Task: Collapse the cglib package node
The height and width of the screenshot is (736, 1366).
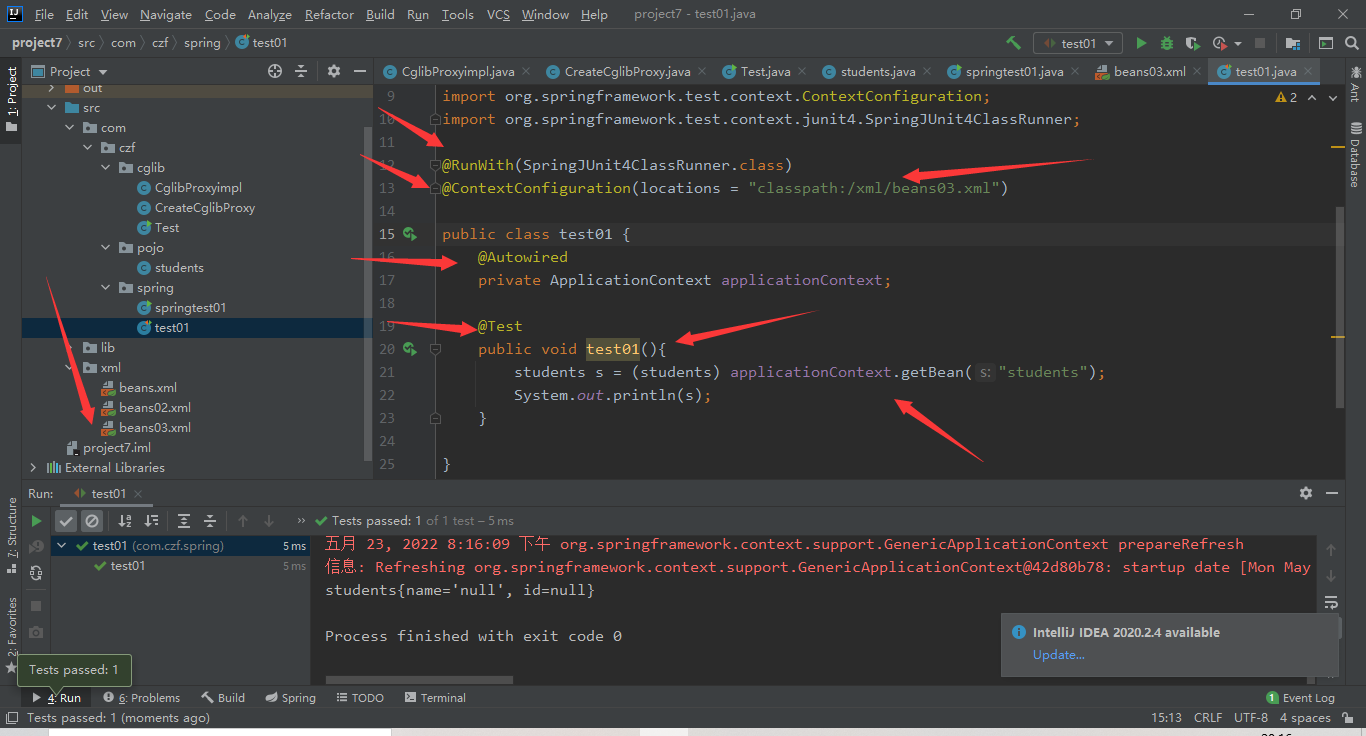Action: (x=106, y=168)
